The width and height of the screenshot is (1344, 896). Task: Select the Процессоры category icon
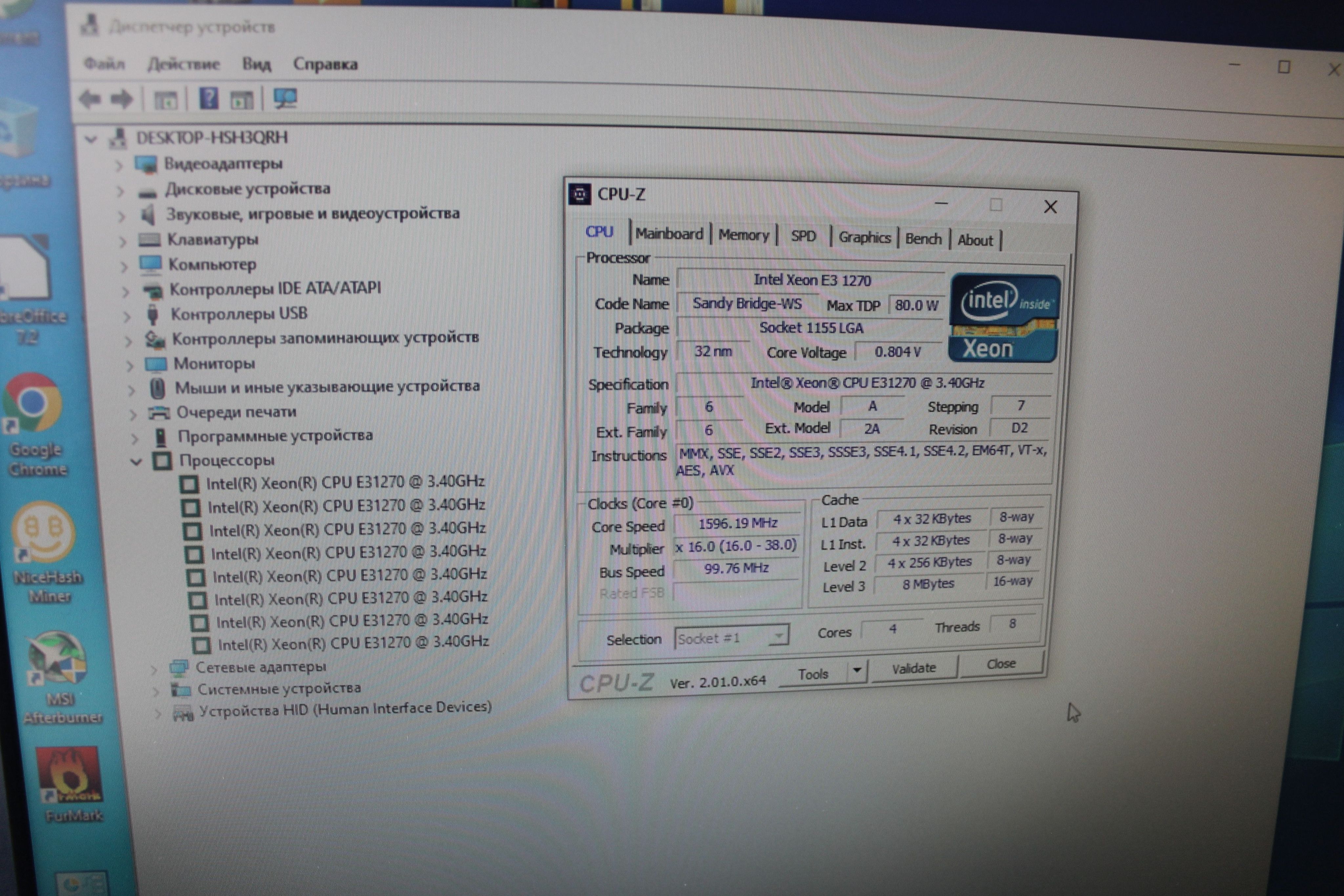pos(162,461)
